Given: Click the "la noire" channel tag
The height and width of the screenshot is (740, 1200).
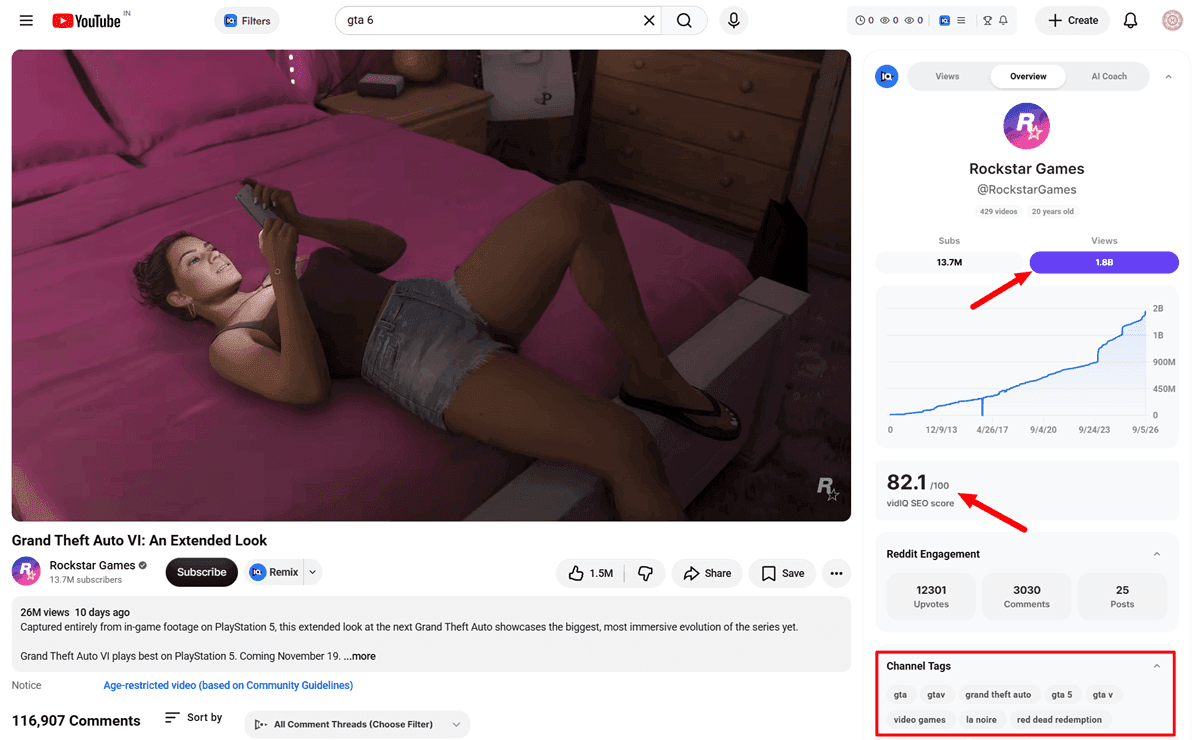Looking at the screenshot, I should coord(981,719).
